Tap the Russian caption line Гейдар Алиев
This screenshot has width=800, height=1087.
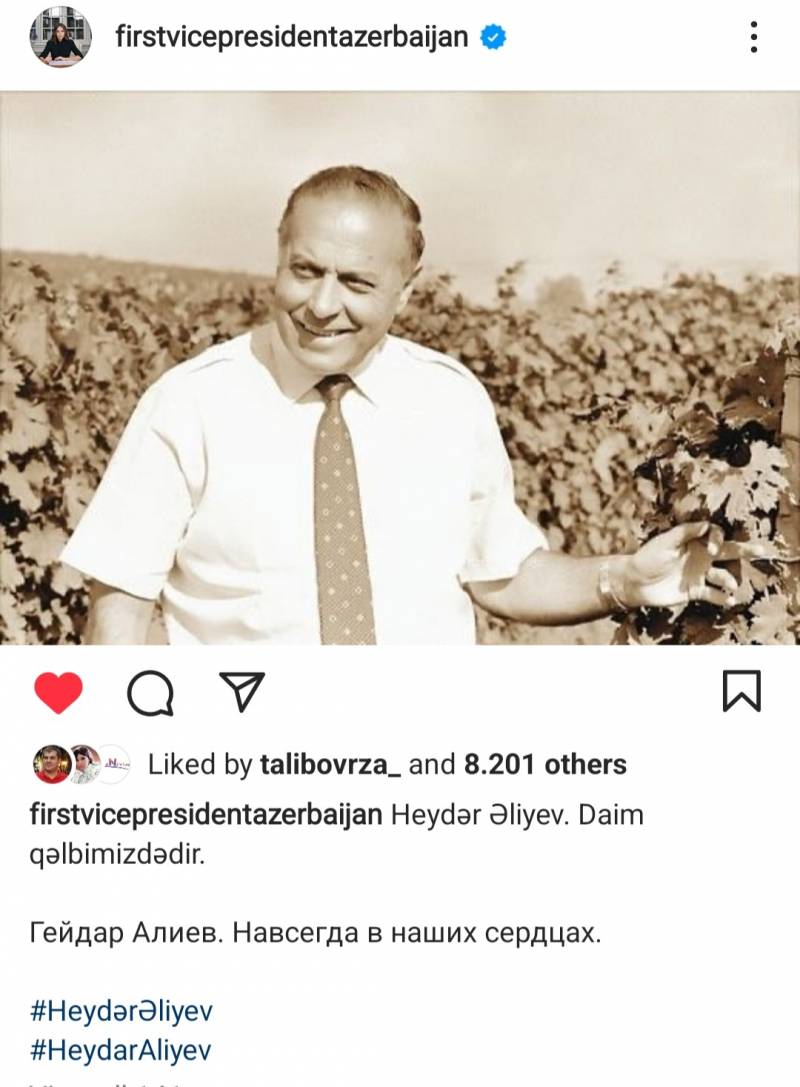click(x=315, y=933)
